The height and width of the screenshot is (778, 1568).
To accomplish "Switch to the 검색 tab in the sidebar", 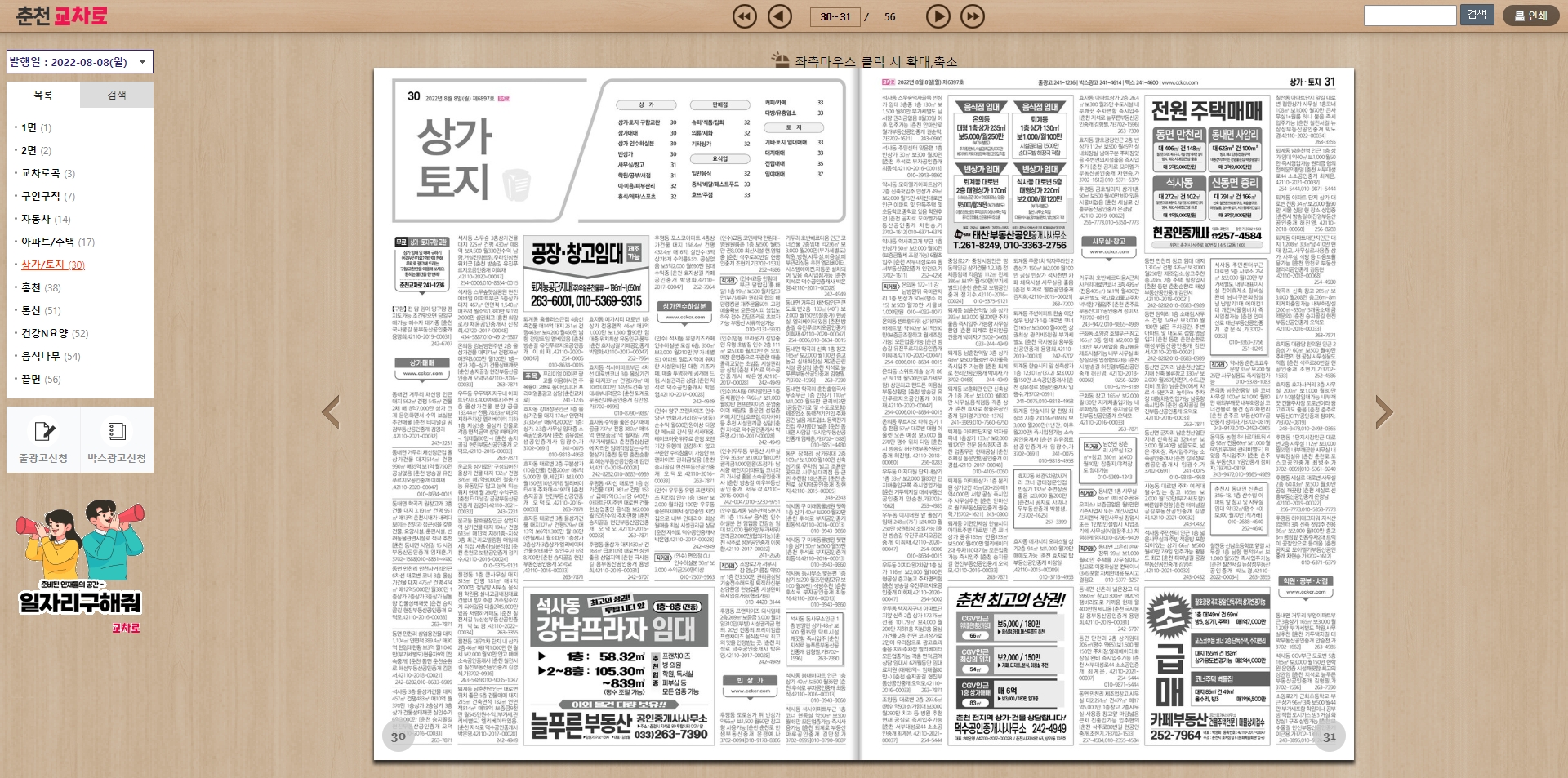I will click(x=115, y=95).
